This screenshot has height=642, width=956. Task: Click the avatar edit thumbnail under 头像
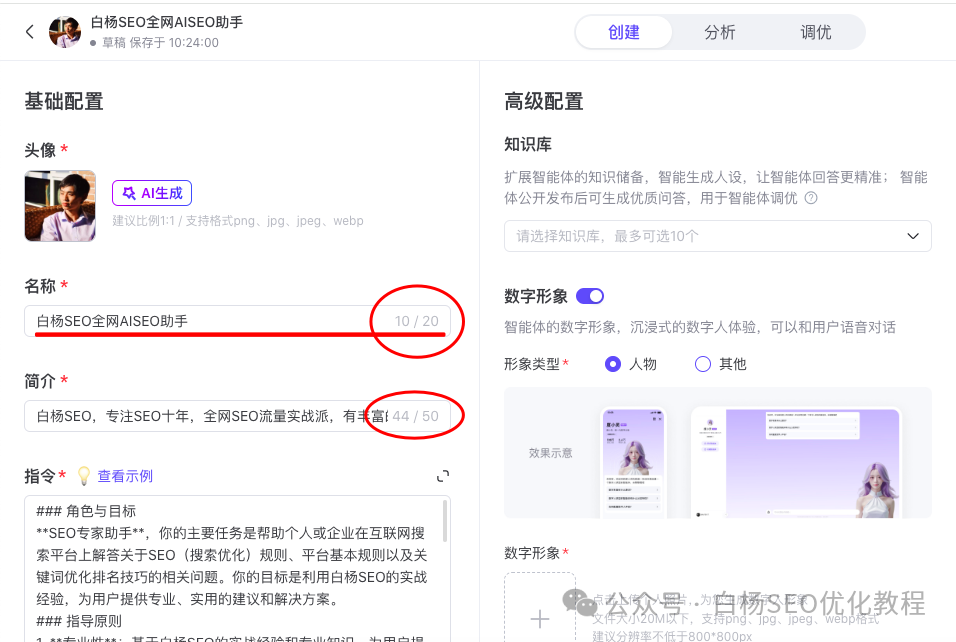click(x=60, y=206)
